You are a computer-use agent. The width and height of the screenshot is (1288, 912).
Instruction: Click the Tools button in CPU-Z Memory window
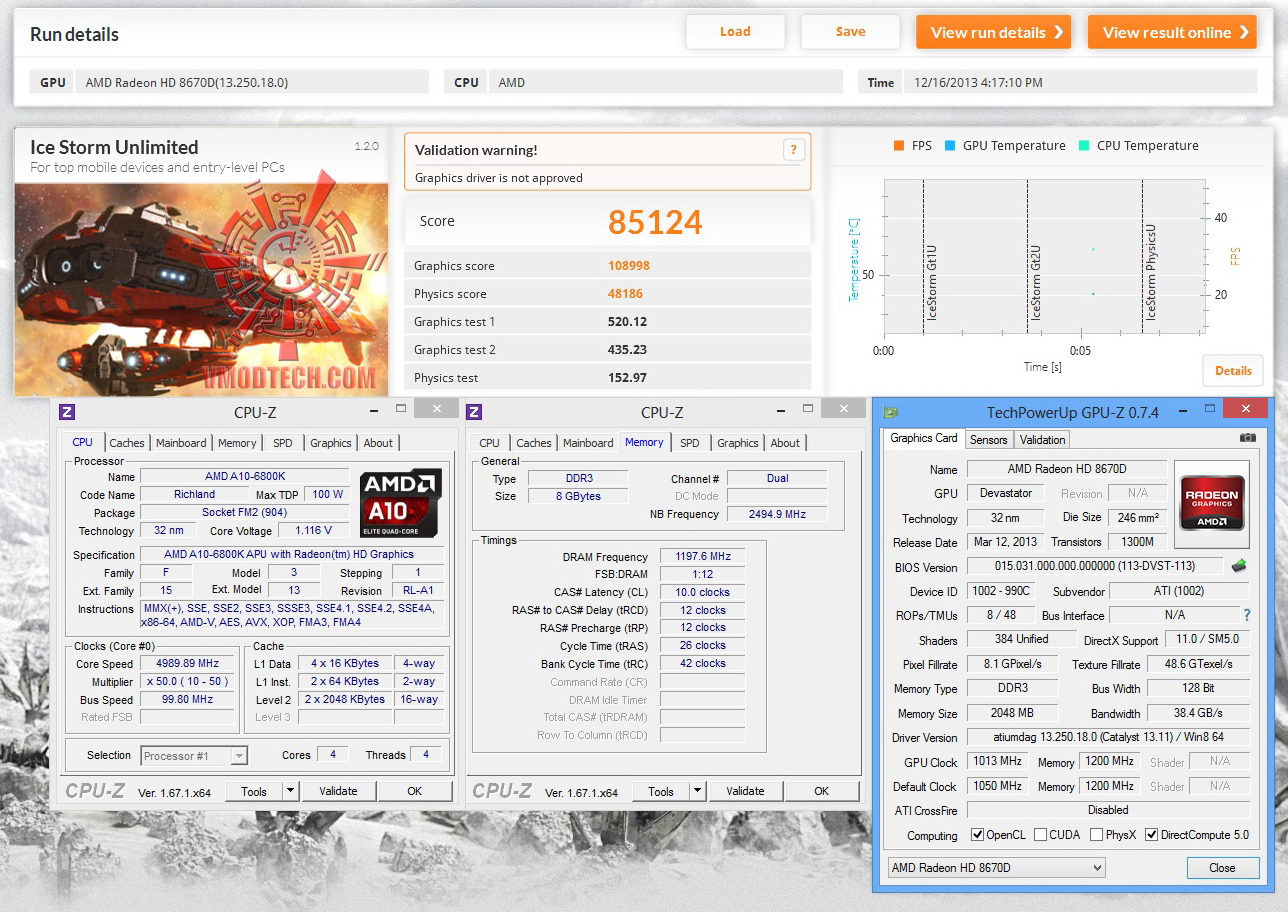point(661,791)
